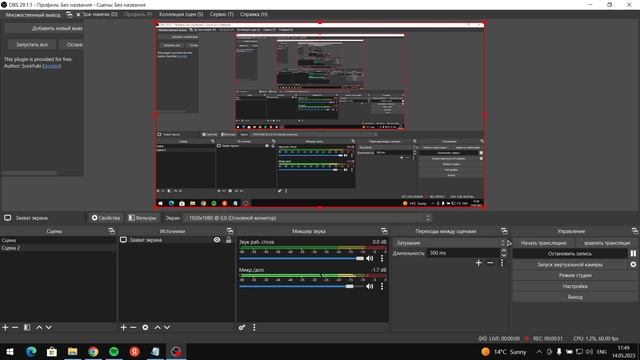Click the Длительность 300 ms field
The width and height of the screenshot is (640, 360).
click(x=463, y=253)
